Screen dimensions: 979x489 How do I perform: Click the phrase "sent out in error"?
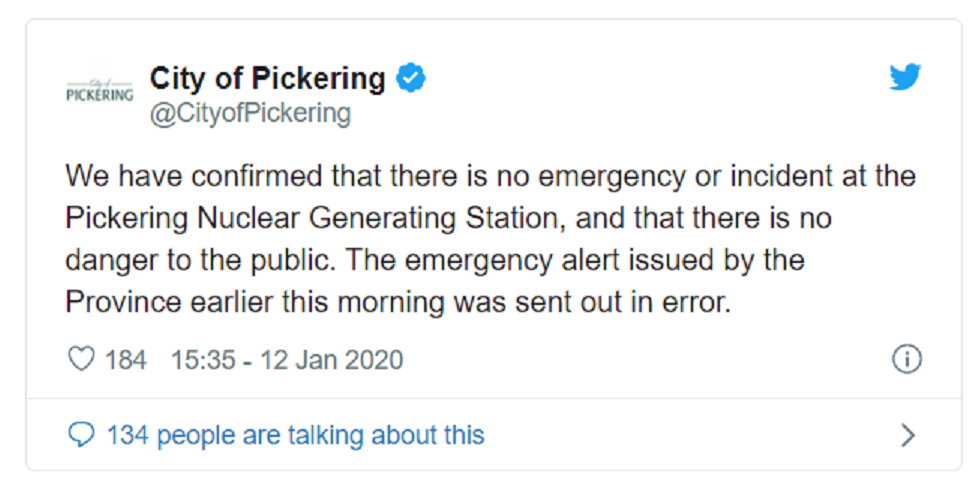(632, 301)
